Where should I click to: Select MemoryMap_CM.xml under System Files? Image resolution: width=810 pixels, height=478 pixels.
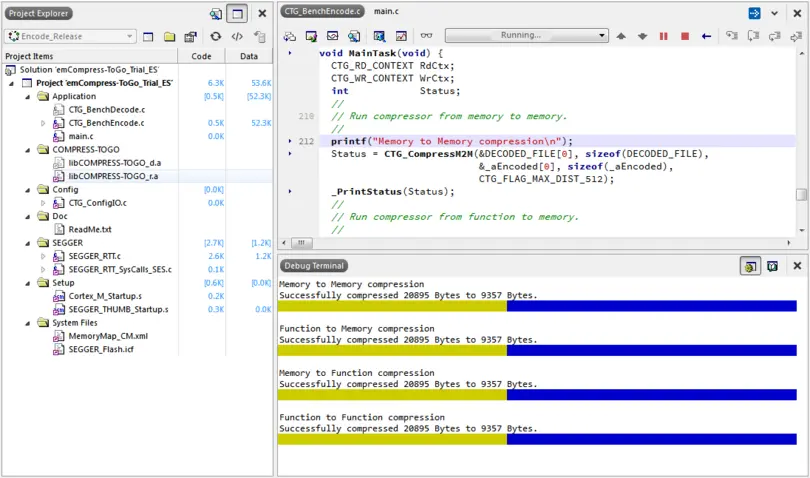[107, 337]
